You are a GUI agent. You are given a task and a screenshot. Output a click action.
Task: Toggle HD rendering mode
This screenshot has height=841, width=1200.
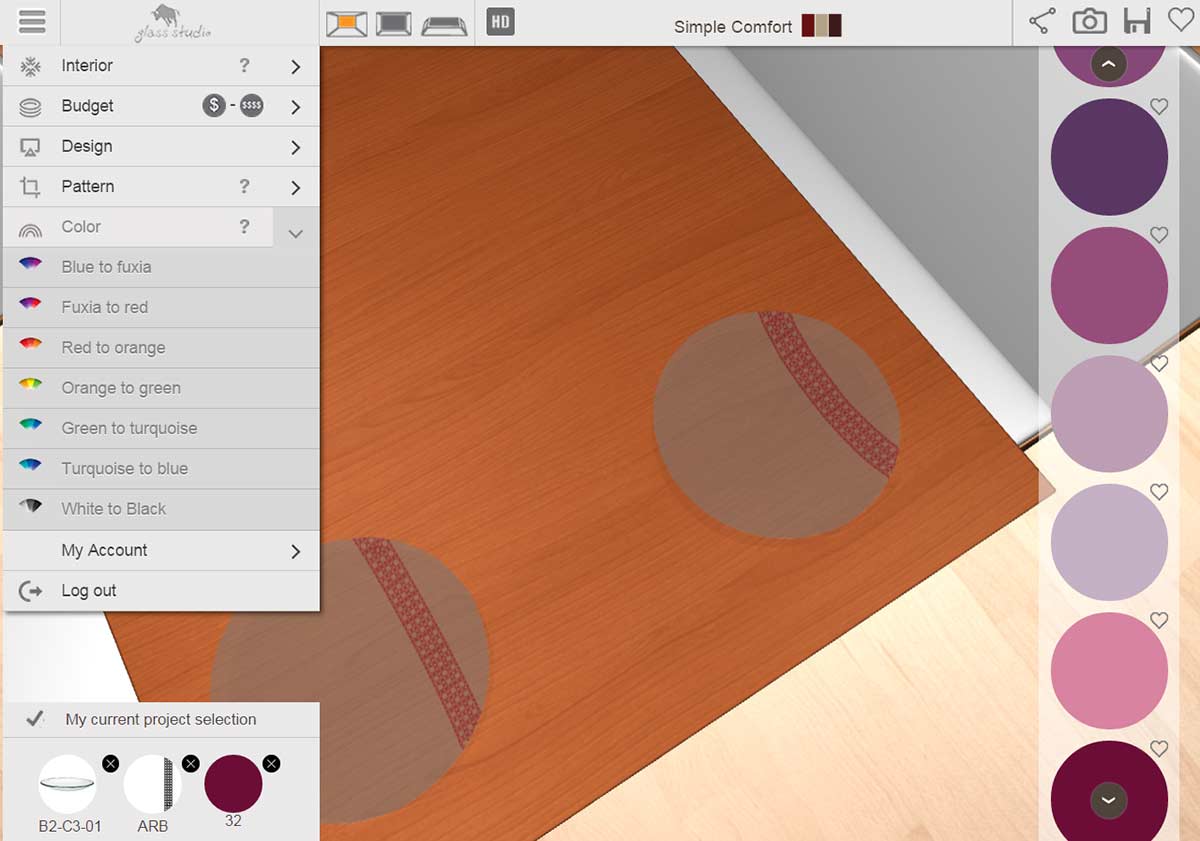(x=500, y=21)
